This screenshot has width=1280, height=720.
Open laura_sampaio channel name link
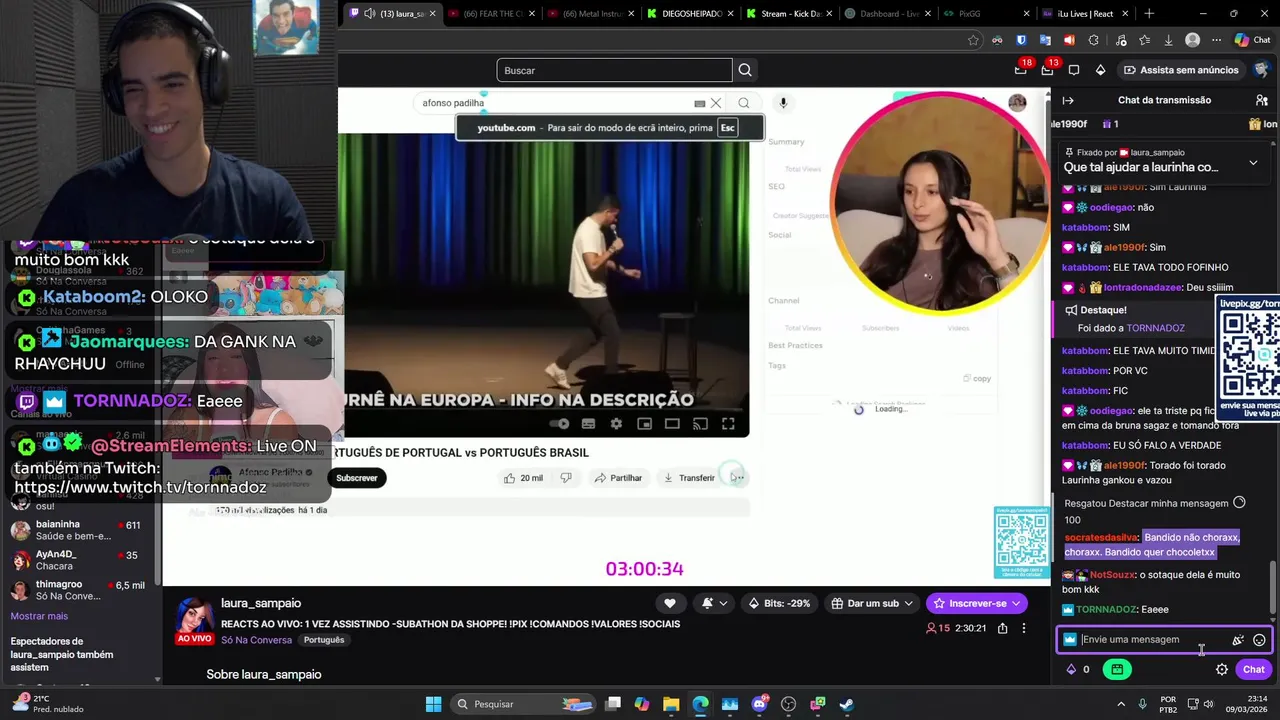(x=261, y=603)
